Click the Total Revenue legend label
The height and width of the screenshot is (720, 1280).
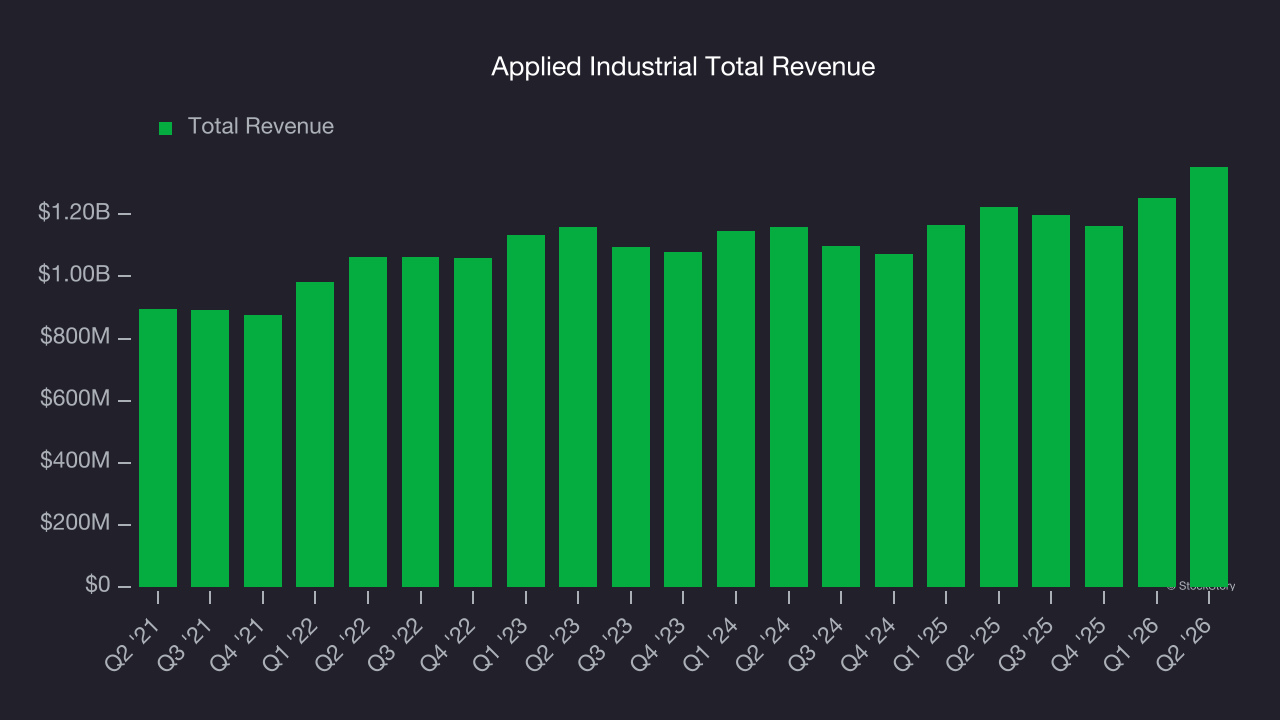coord(261,127)
